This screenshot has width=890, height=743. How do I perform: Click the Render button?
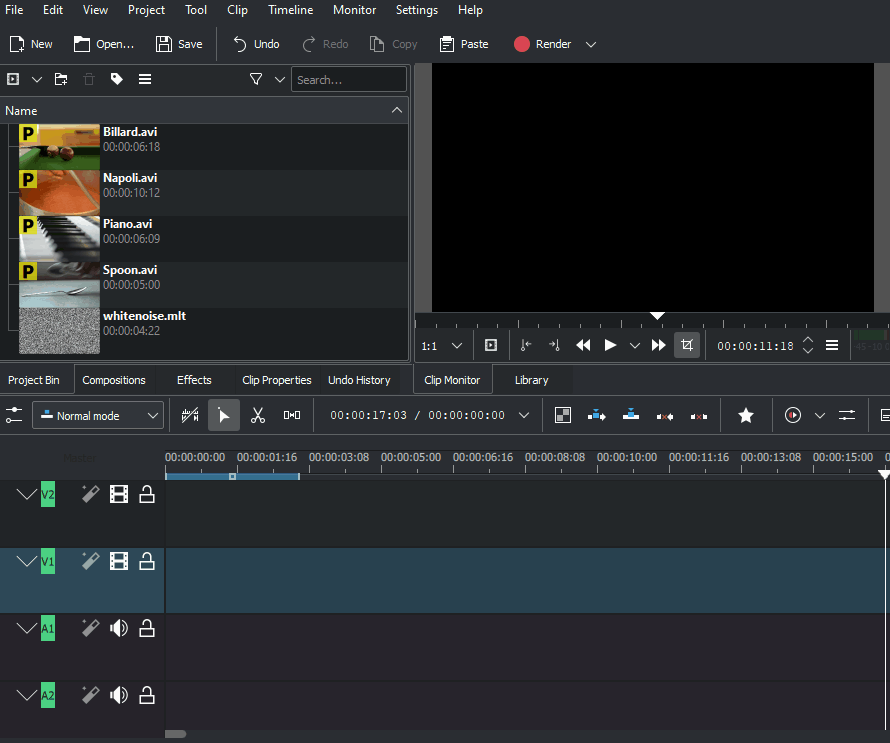(x=542, y=44)
